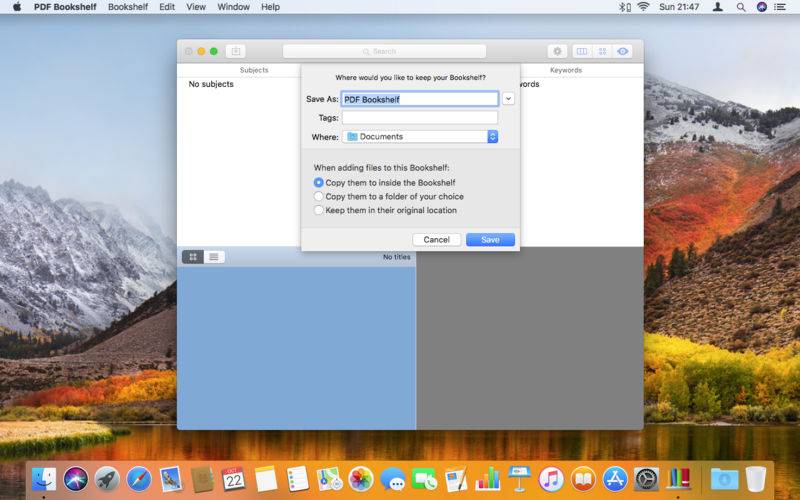Open Numbers chart icon in Dock

[487, 479]
